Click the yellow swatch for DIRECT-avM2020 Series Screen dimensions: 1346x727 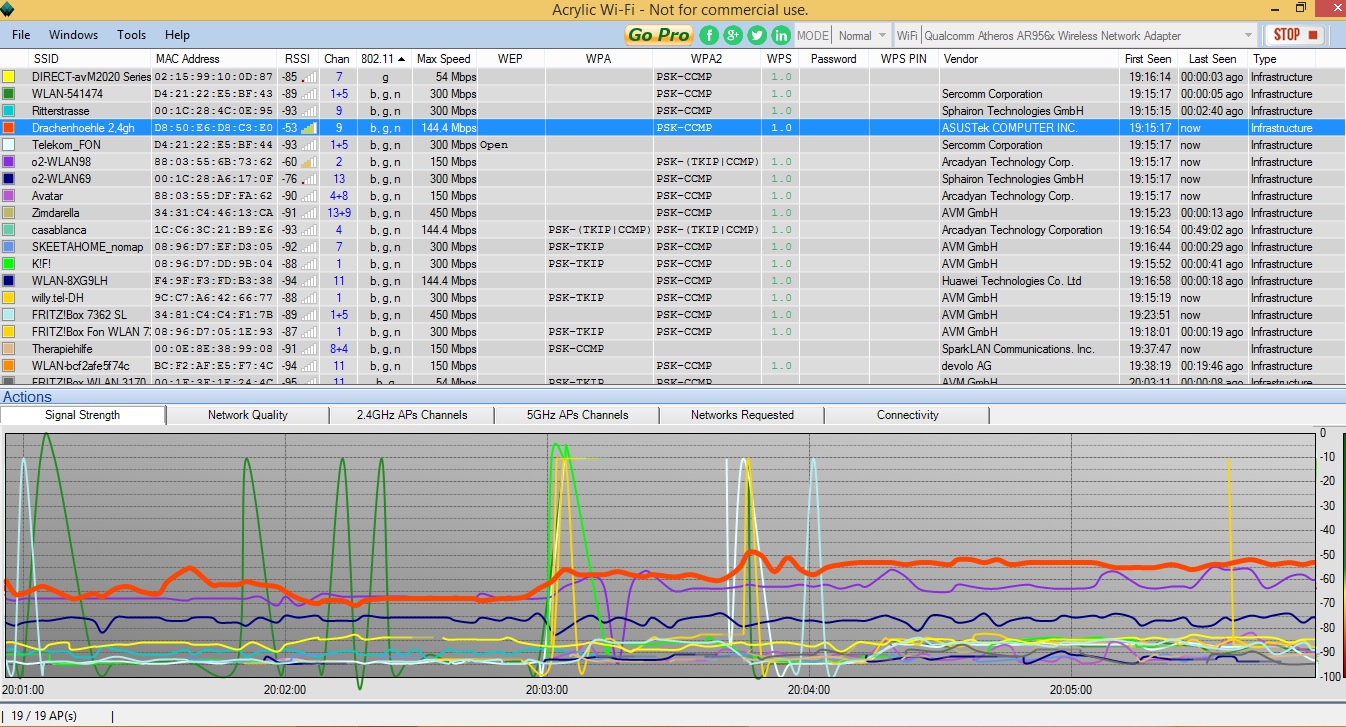[x=9, y=77]
